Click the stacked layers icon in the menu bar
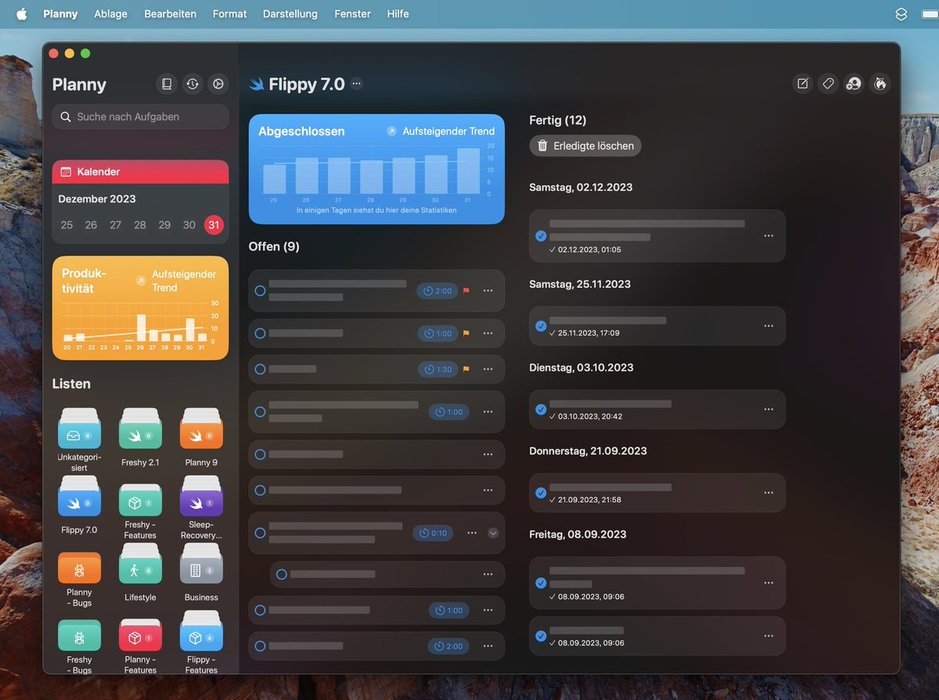939x700 pixels. pos(901,14)
